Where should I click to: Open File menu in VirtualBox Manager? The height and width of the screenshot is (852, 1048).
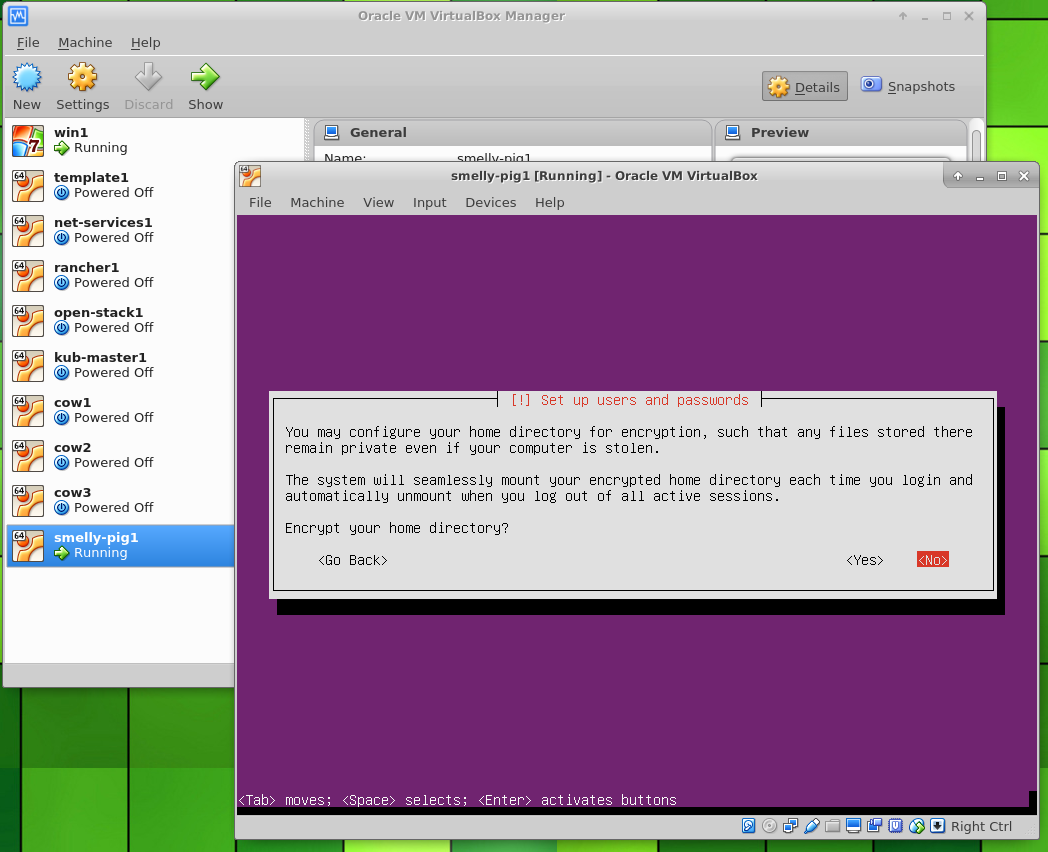[28, 43]
